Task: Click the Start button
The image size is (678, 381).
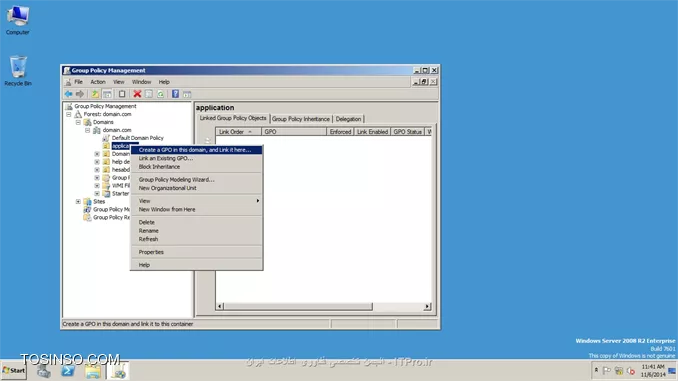Action: pyautogui.click(x=14, y=371)
